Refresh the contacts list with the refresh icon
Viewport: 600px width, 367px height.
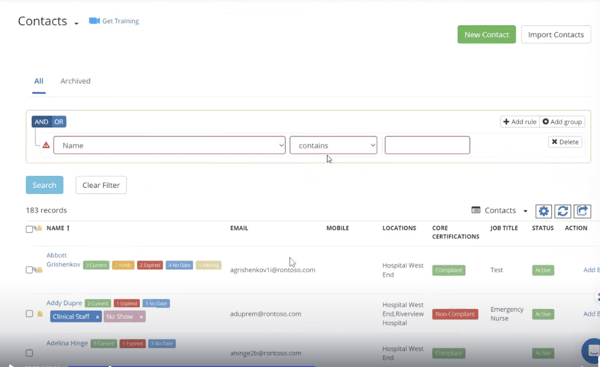562,211
